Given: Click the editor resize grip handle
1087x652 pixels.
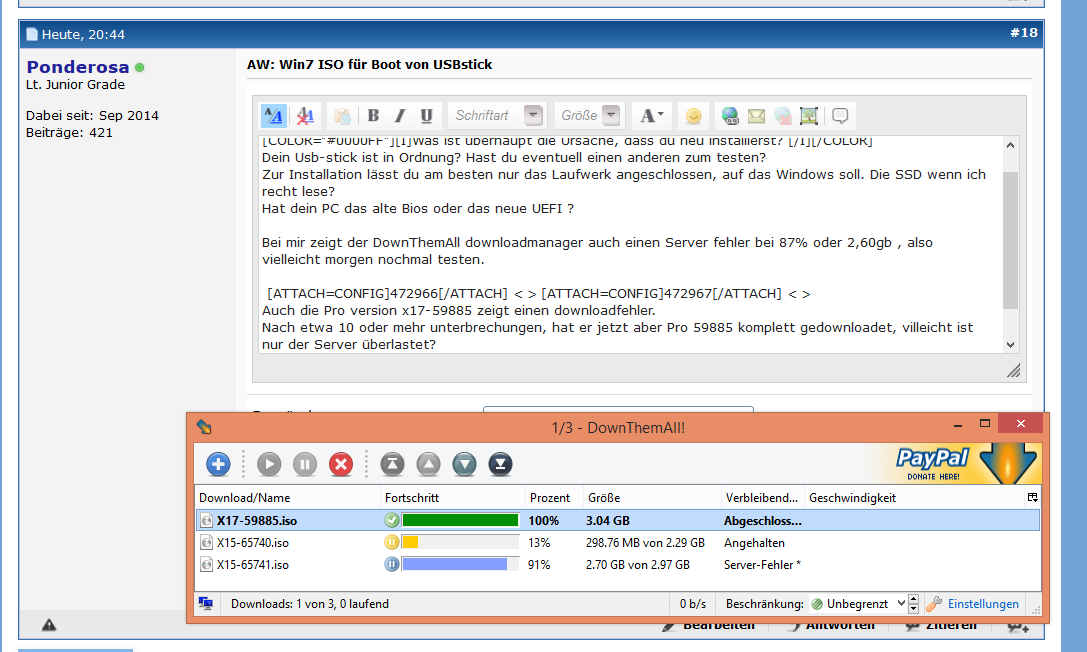Looking at the screenshot, I should click(x=1014, y=371).
